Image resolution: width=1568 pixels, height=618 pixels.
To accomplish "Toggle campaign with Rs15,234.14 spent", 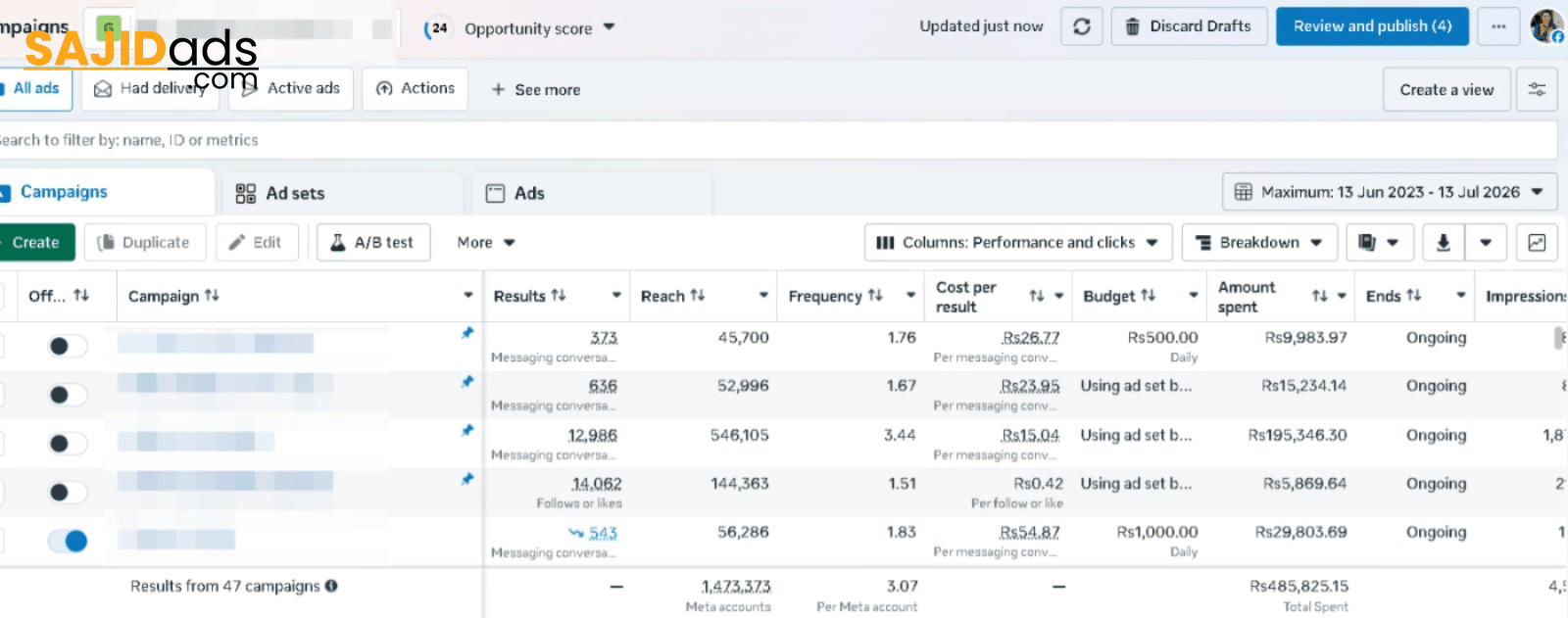I will [68, 395].
